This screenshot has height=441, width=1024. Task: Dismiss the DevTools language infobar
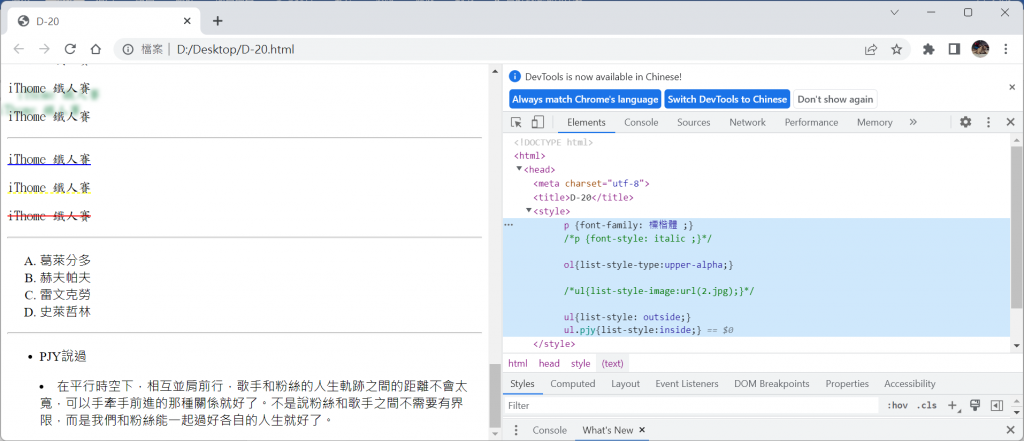click(x=1012, y=87)
